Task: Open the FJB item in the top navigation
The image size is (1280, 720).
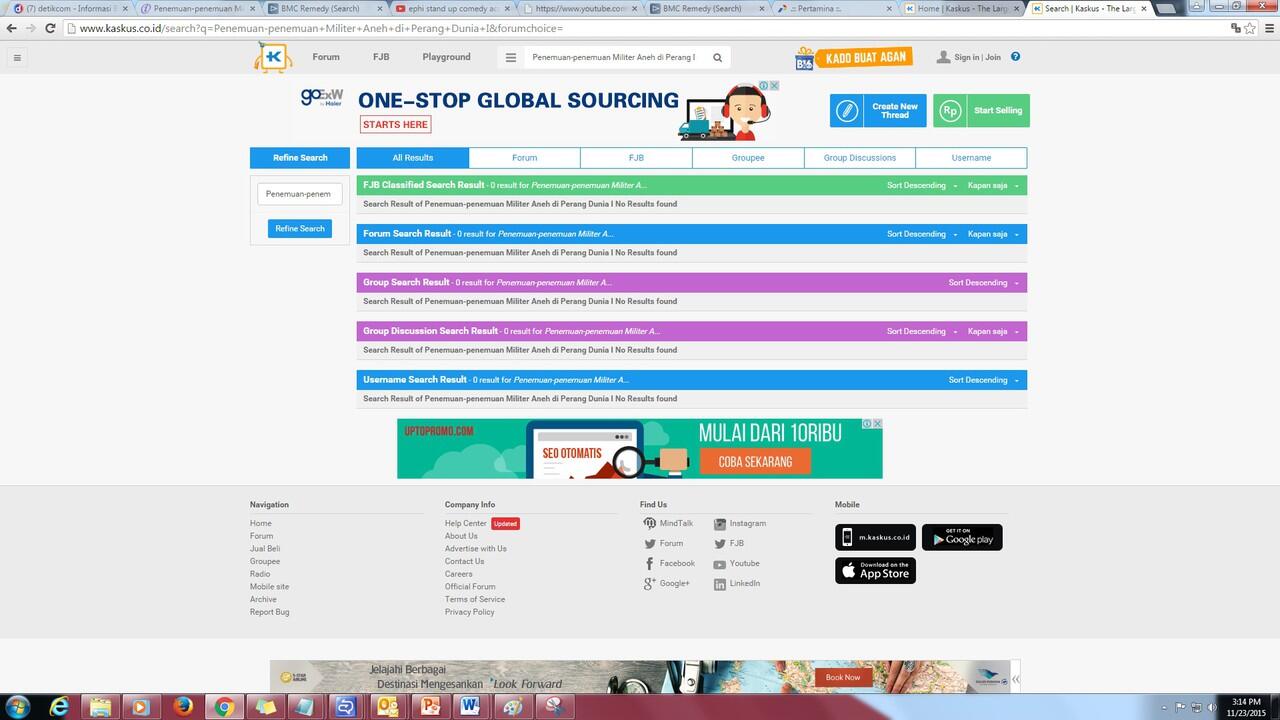Action: pos(381,57)
